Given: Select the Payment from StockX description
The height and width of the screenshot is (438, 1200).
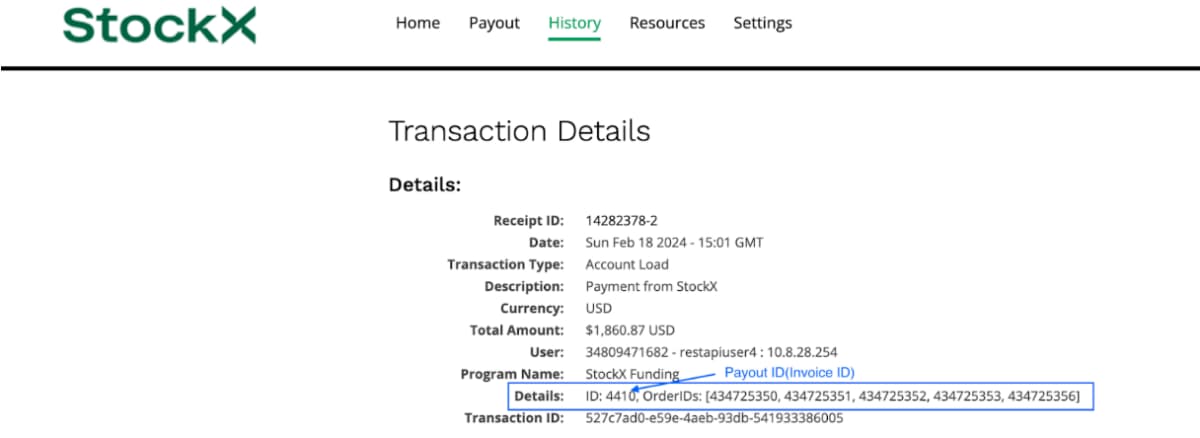Looking at the screenshot, I should (651, 287).
